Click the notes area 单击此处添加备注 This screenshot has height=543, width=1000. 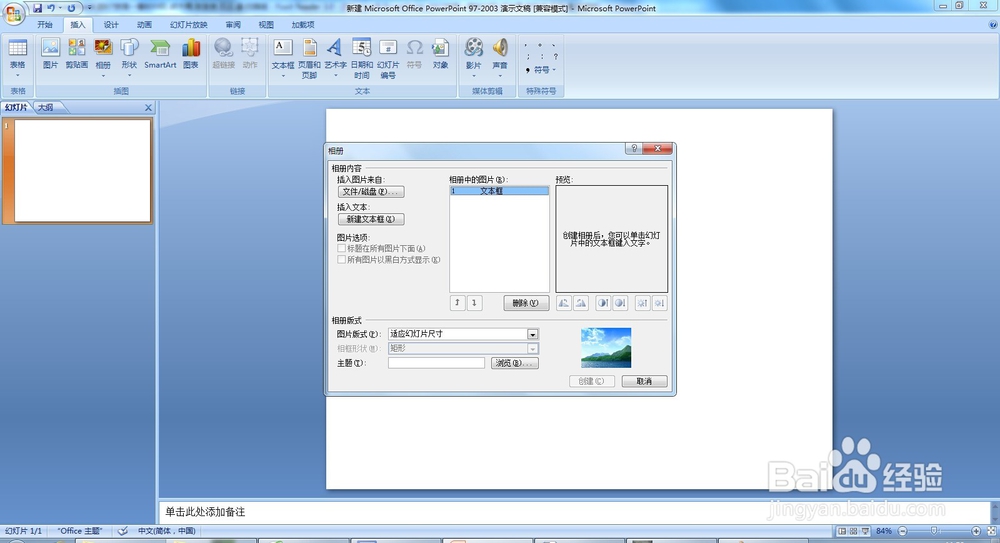tap(205, 512)
